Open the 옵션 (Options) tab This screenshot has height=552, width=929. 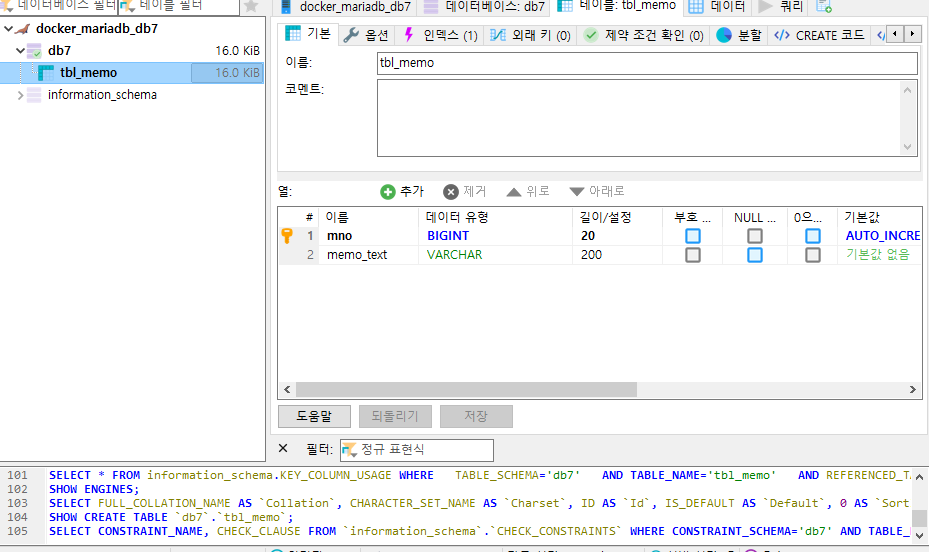click(367, 36)
